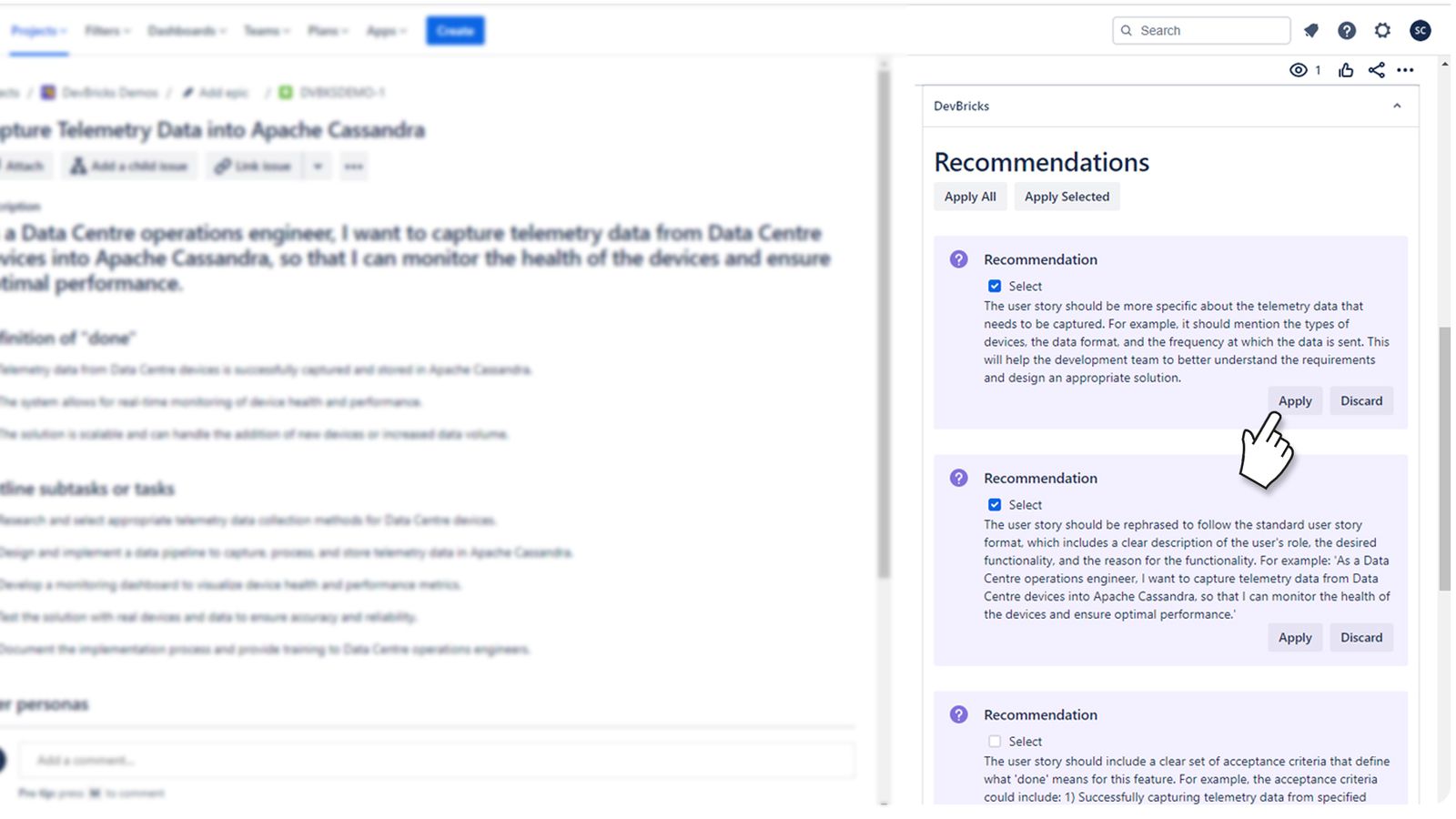Image resolution: width=1456 pixels, height=819 pixels.
Task: Click the Apply All button
Action: 970,197
